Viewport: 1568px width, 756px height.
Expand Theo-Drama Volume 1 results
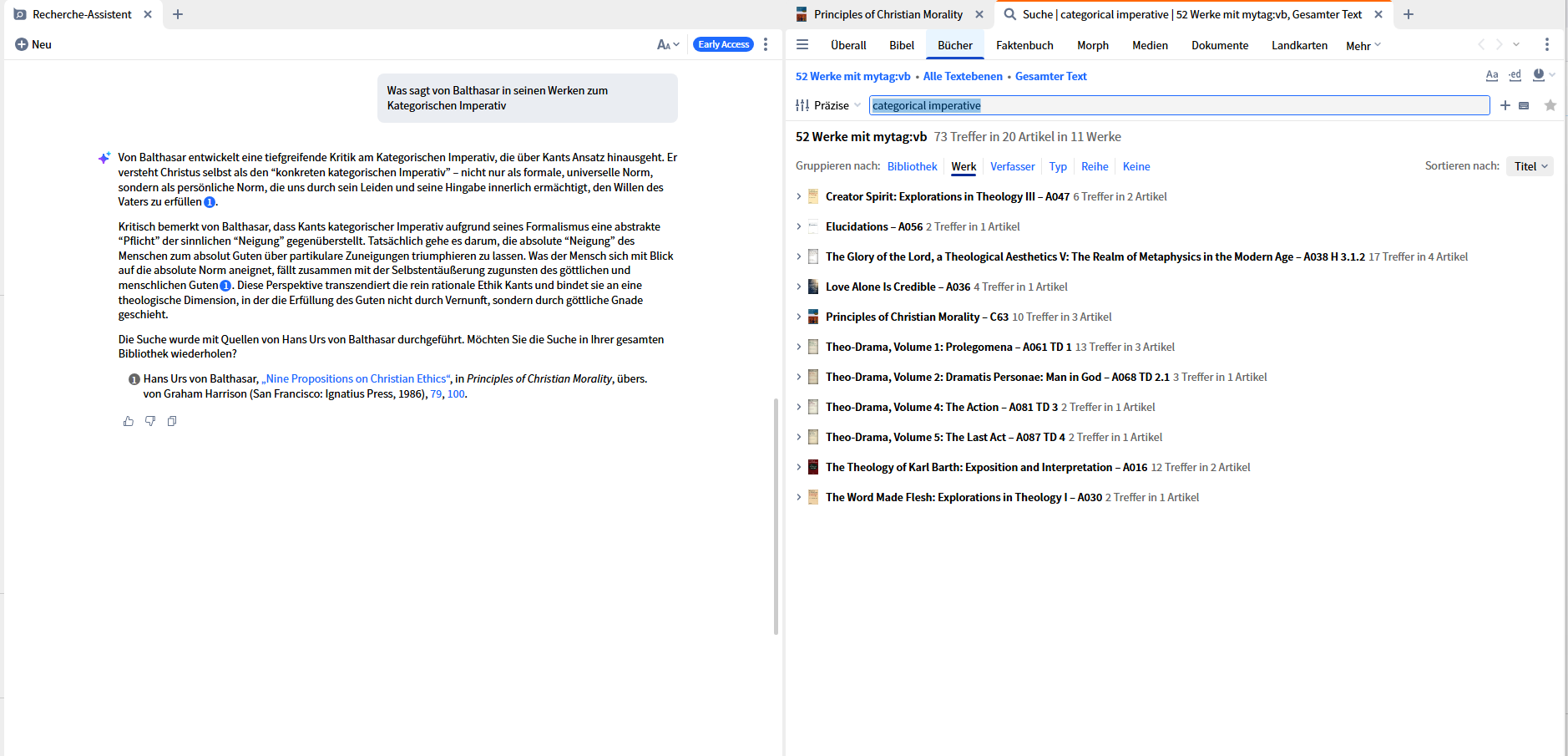(x=798, y=347)
